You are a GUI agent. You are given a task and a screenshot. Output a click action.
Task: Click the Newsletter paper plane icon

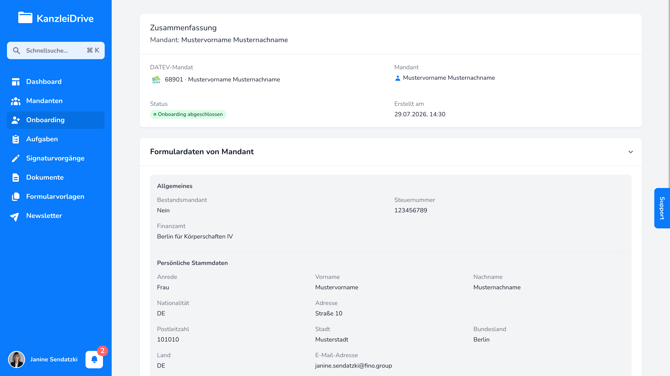15,217
